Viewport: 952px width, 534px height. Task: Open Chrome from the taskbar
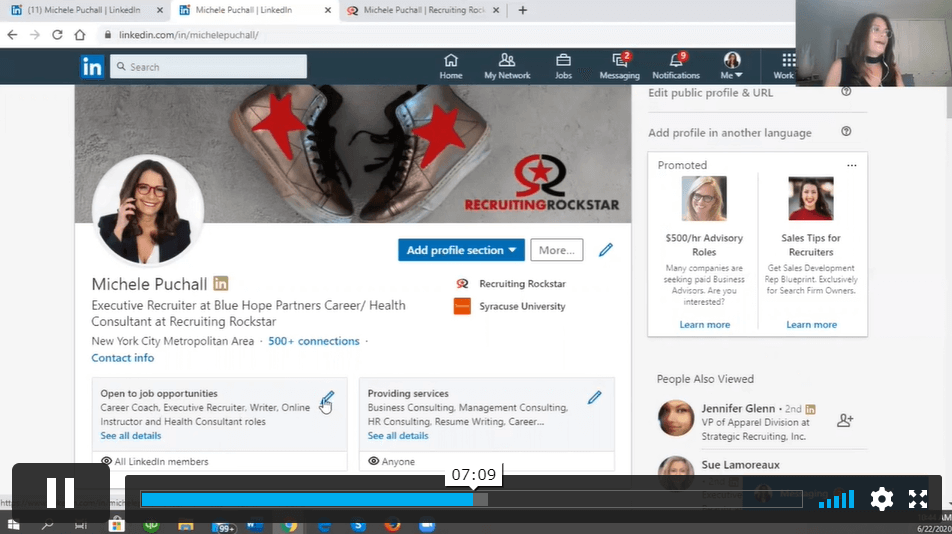point(290,526)
